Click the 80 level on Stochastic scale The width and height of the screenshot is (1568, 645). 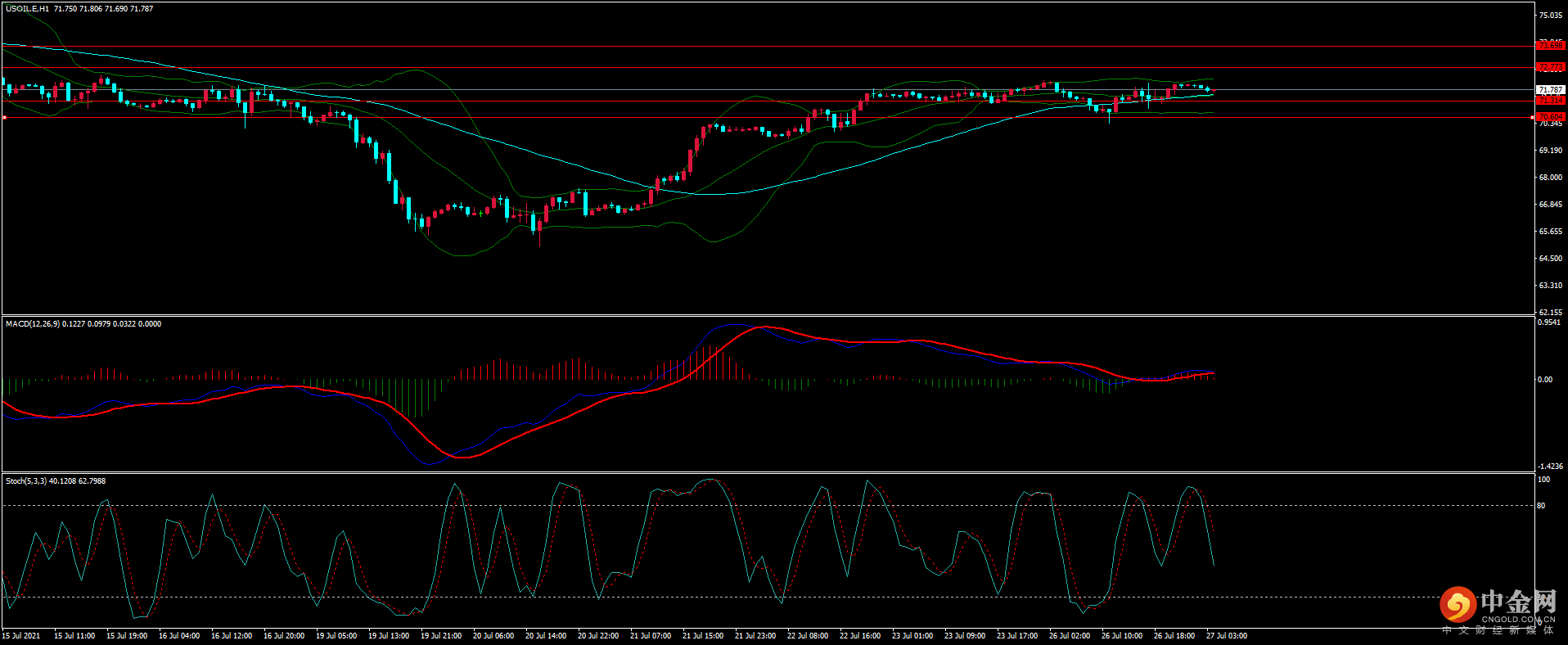pos(1541,506)
